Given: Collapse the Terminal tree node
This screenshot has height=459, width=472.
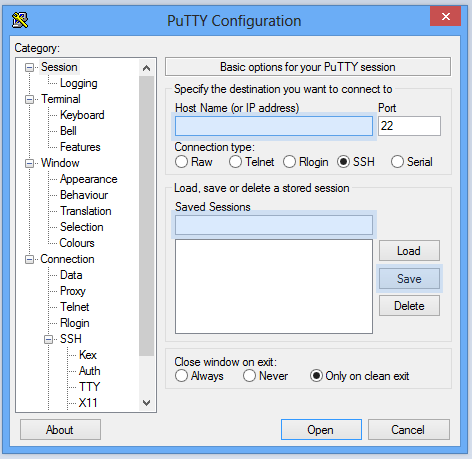Looking at the screenshot, I should [30, 100].
